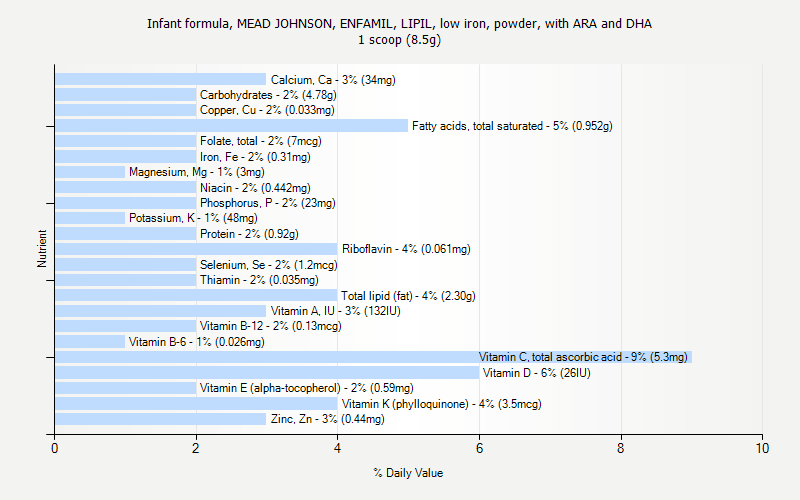Select the Thiamin - 2% (0.035mg) label

point(259,280)
